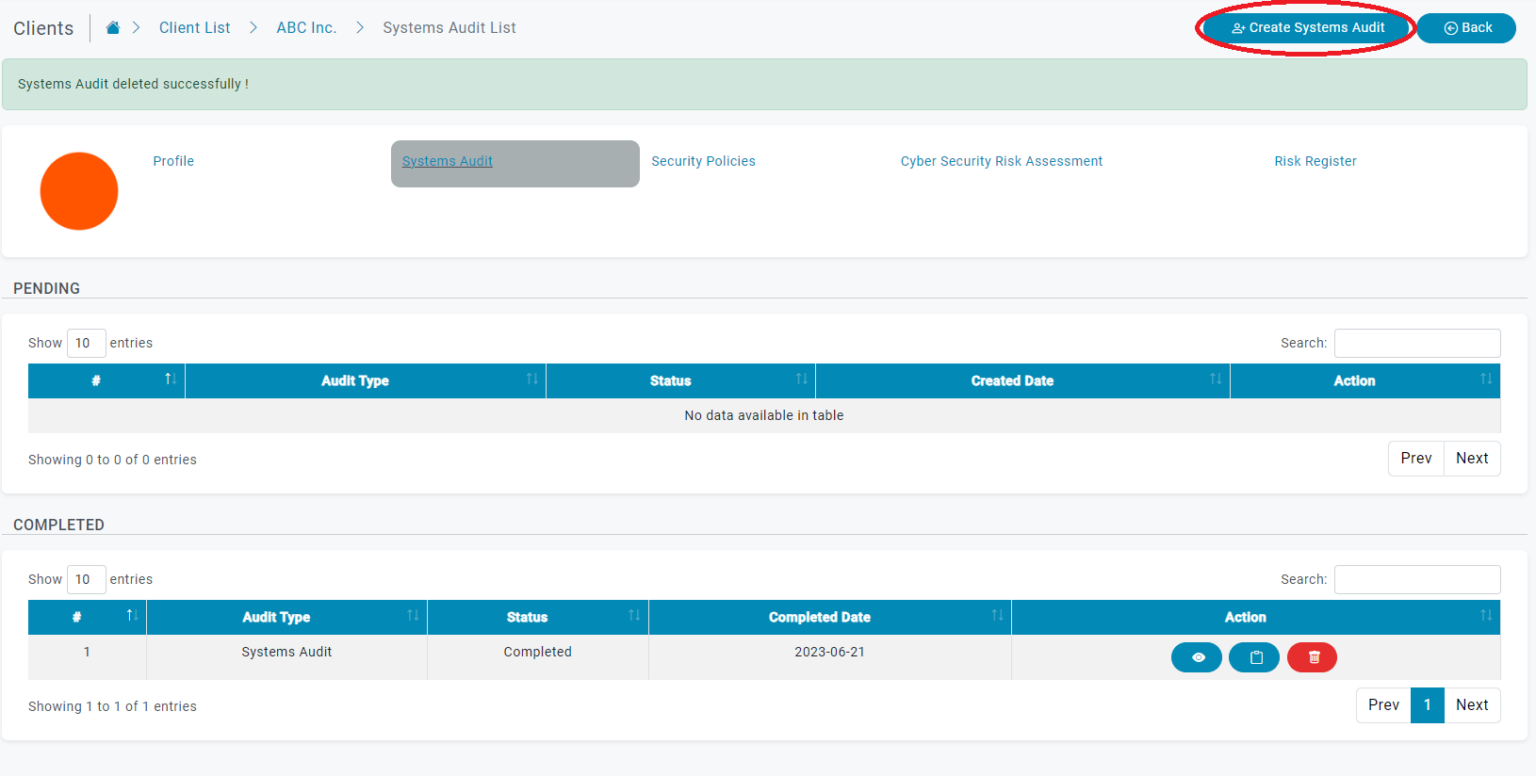Navigate to Client List via breadcrumb
Screen dimensions: 1536x776
tap(195, 27)
